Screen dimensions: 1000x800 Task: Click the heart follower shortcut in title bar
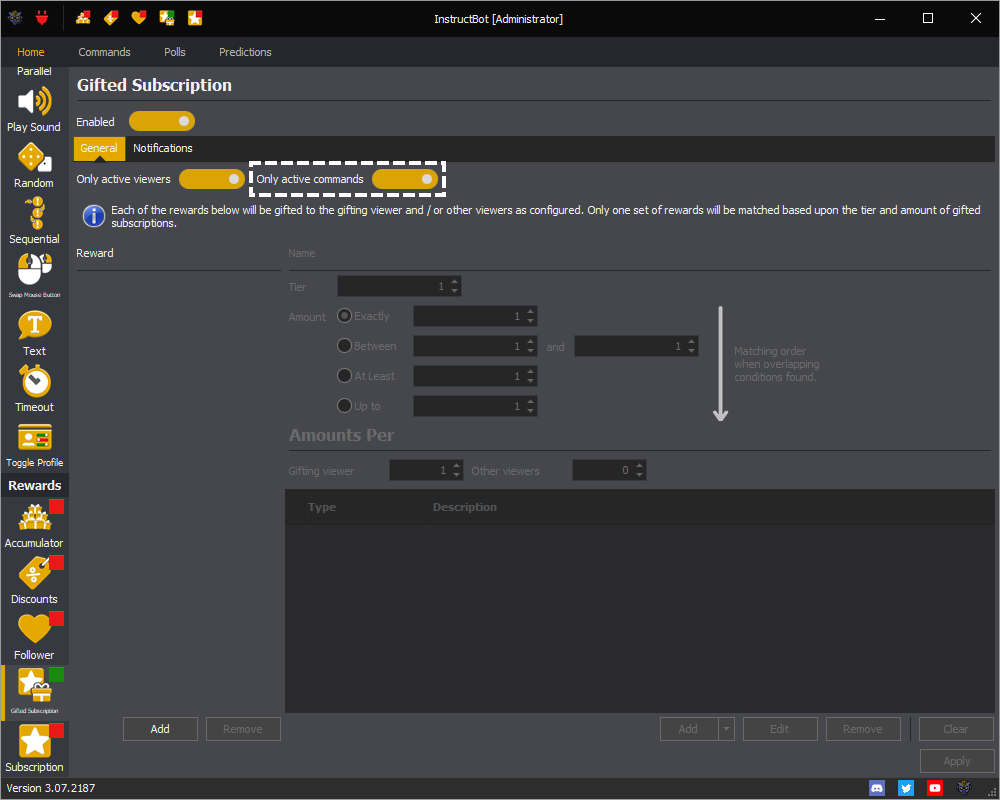[x=138, y=18]
